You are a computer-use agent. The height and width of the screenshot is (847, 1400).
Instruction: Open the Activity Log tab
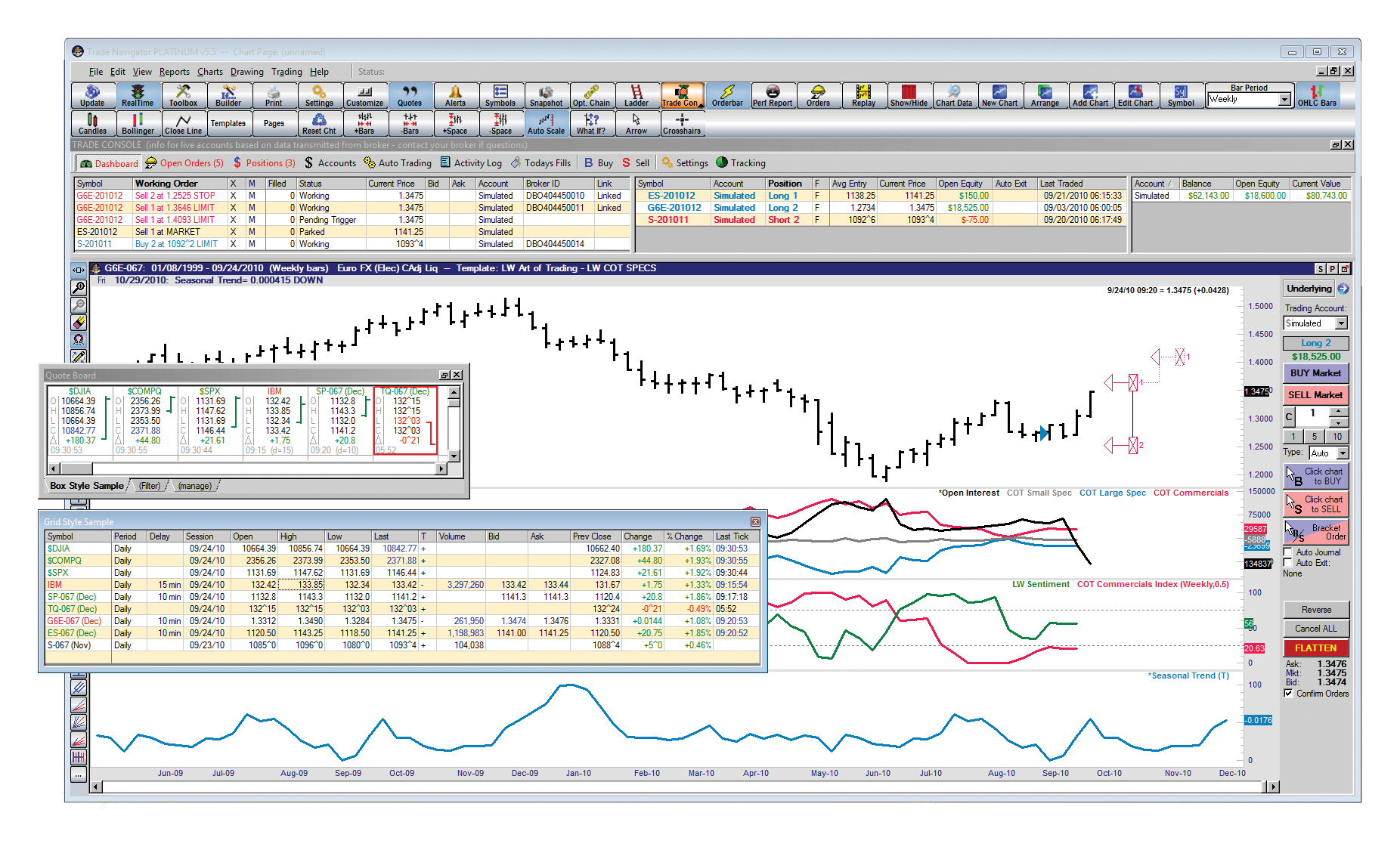coord(471,163)
